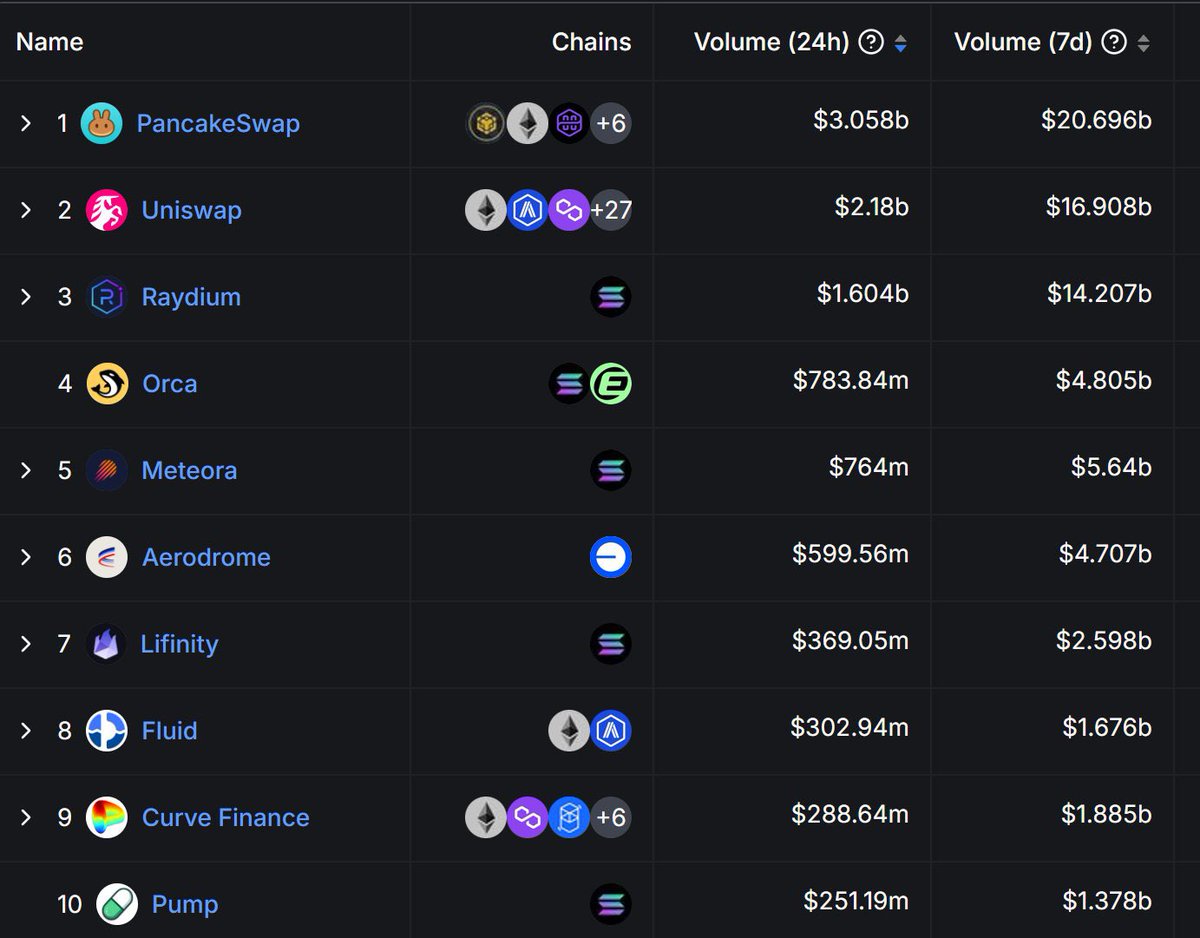The image size is (1200, 938).
Task: Sort by Volume (7d) arrows
Action: tap(1143, 43)
